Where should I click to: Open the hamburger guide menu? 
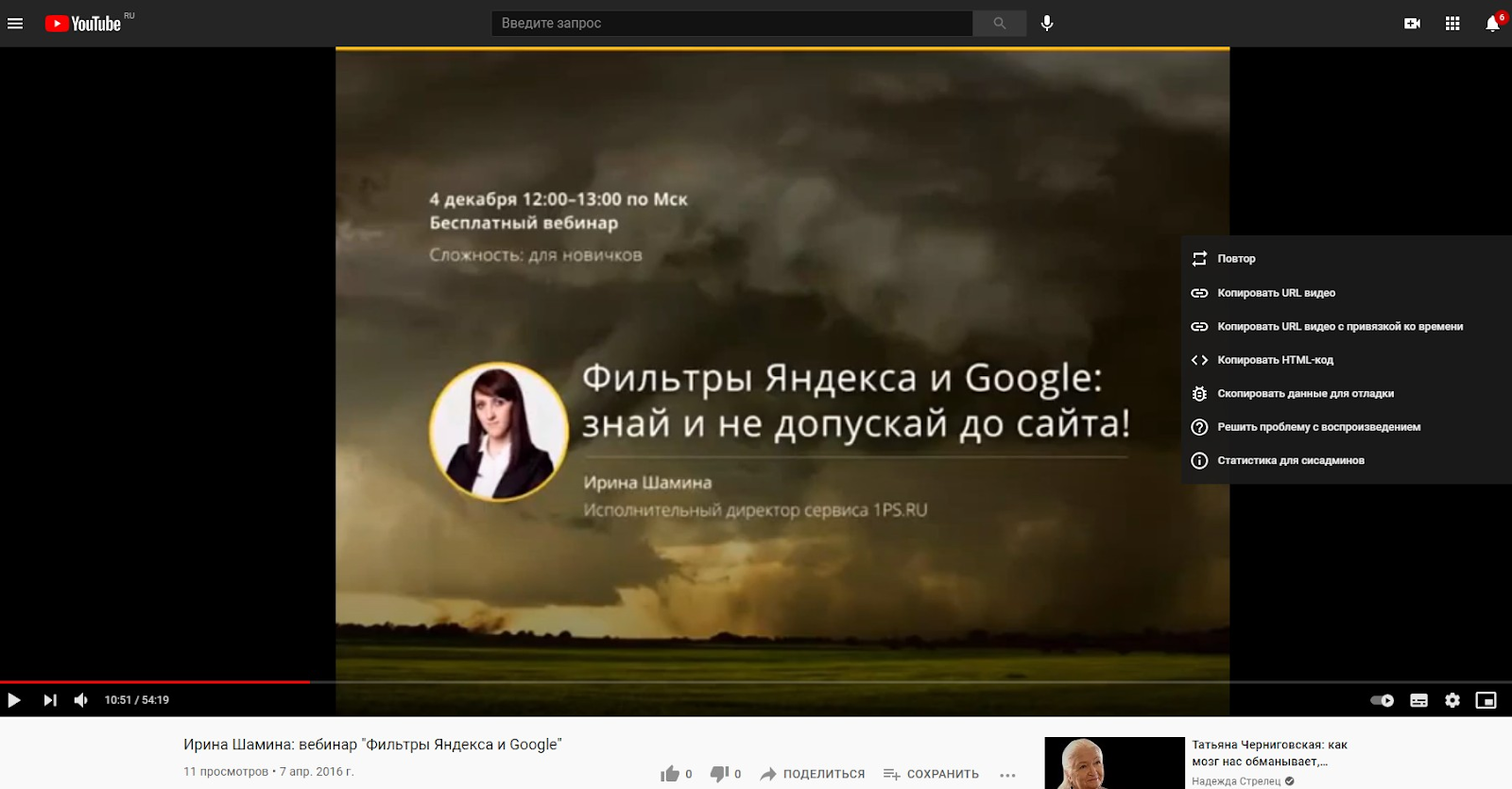15,24
